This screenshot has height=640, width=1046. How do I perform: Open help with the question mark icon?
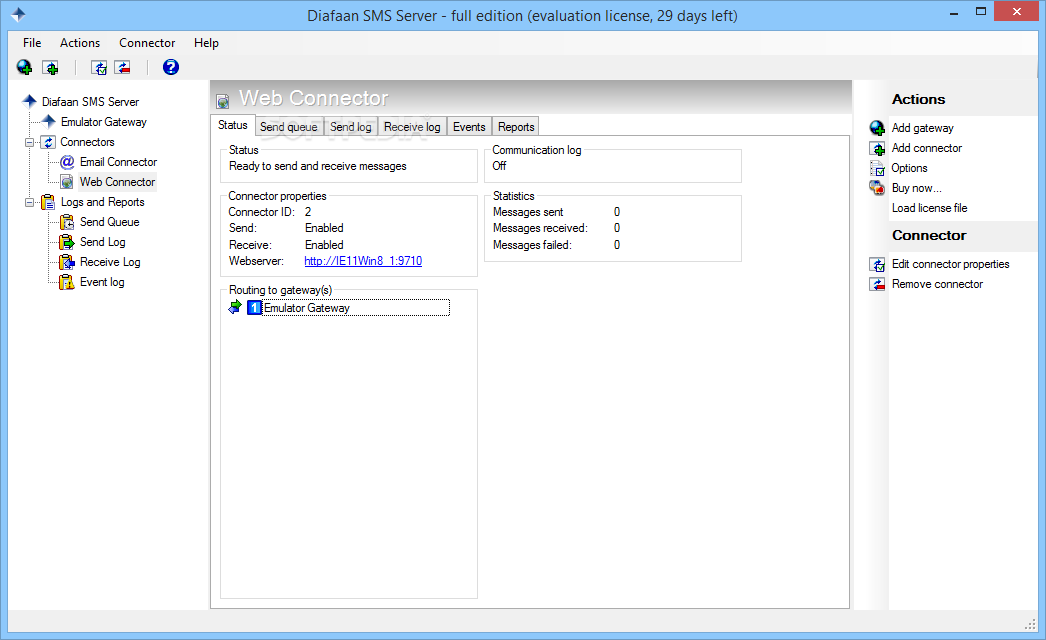tap(171, 67)
